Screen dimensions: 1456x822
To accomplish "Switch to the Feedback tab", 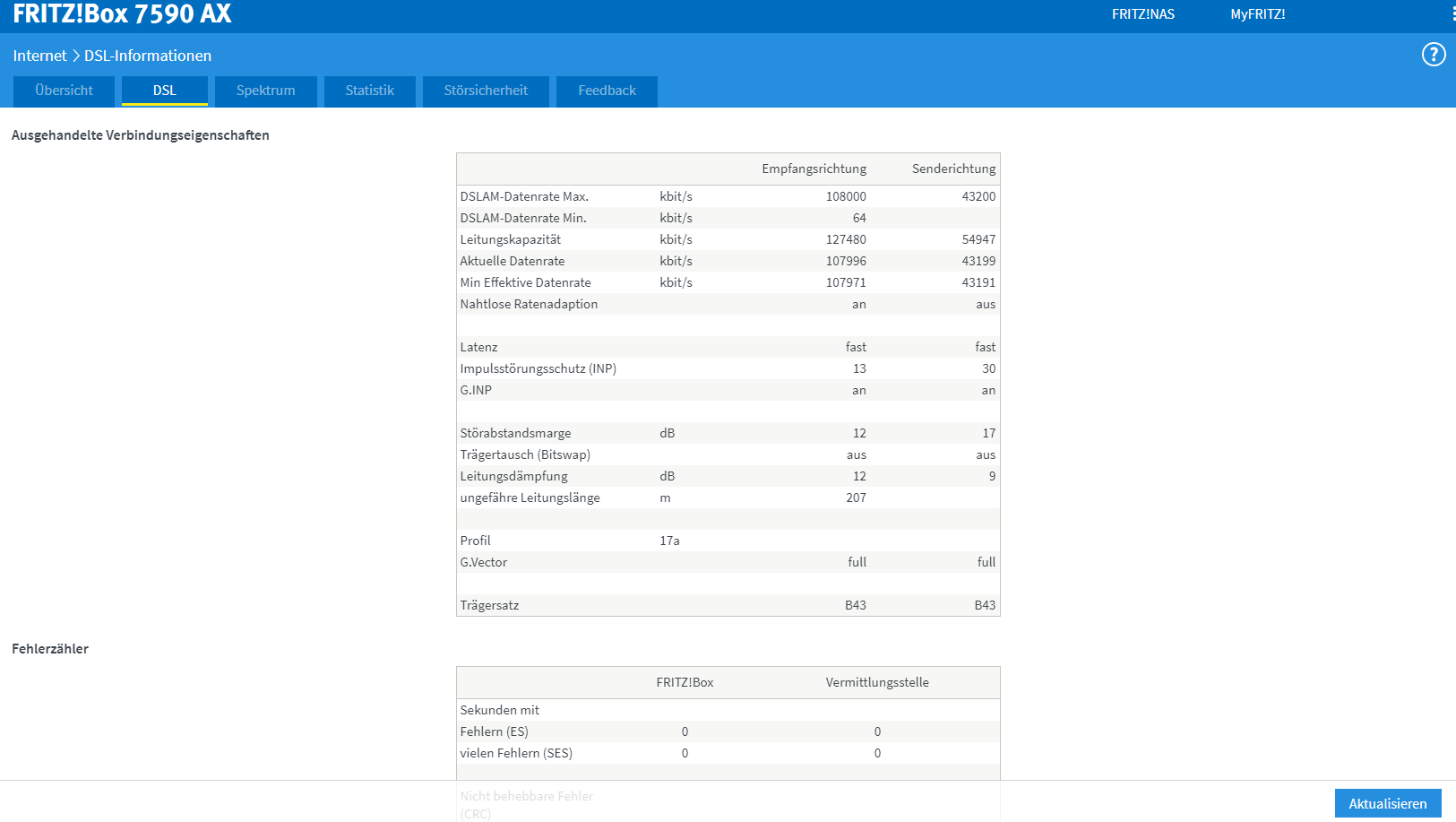I will [x=607, y=91].
